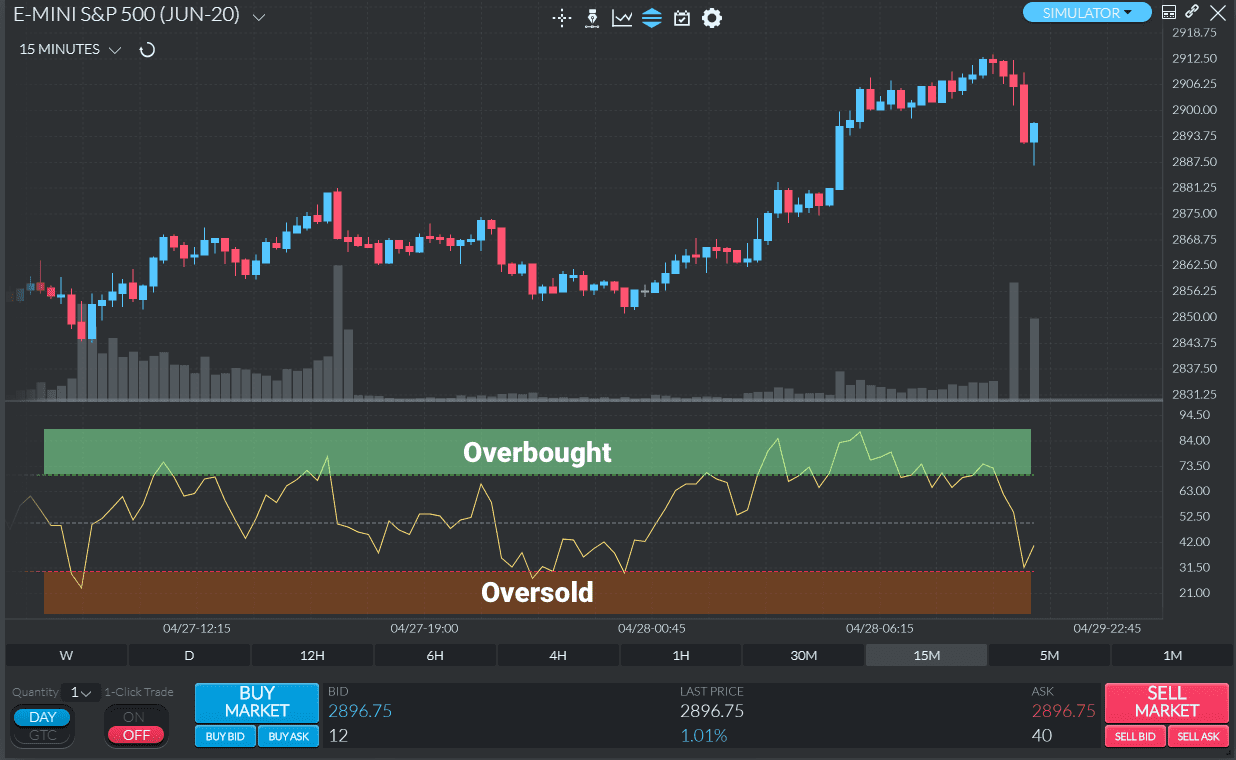The width and height of the screenshot is (1236, 760).
Task: Open chart settings via gear icon
Action: point(711,18)
